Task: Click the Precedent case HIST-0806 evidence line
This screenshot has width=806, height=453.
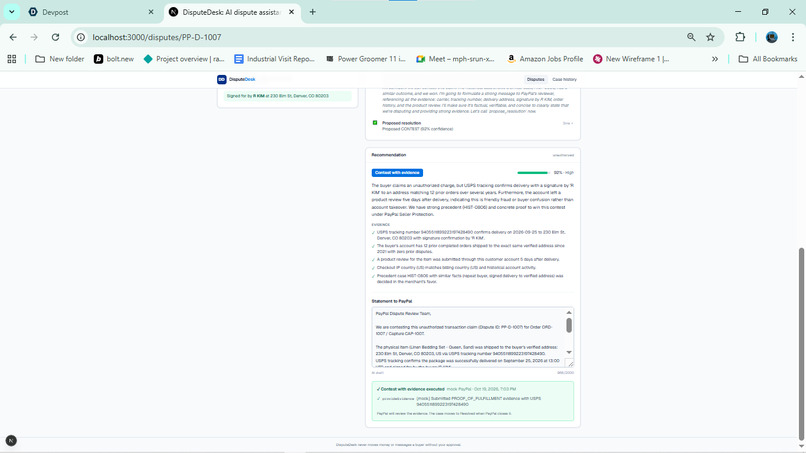Action: tap(470, 279)
